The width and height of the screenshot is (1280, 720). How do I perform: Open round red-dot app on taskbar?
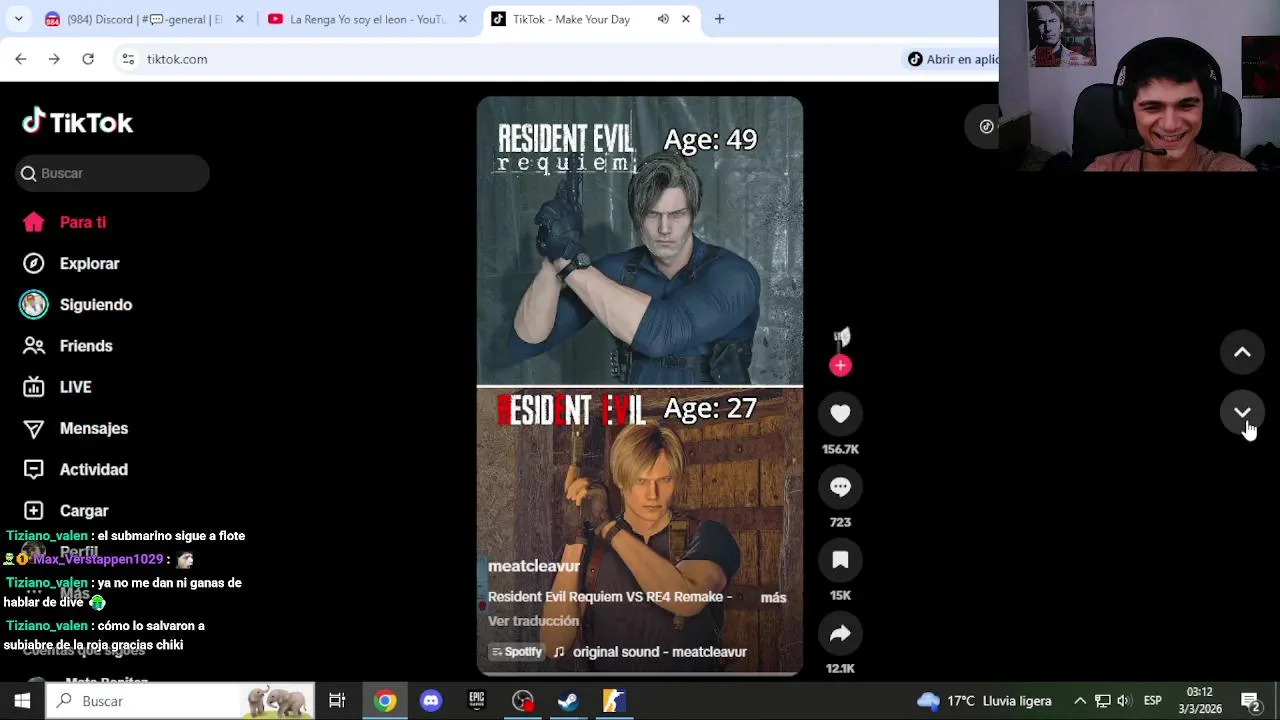(523, 701)
